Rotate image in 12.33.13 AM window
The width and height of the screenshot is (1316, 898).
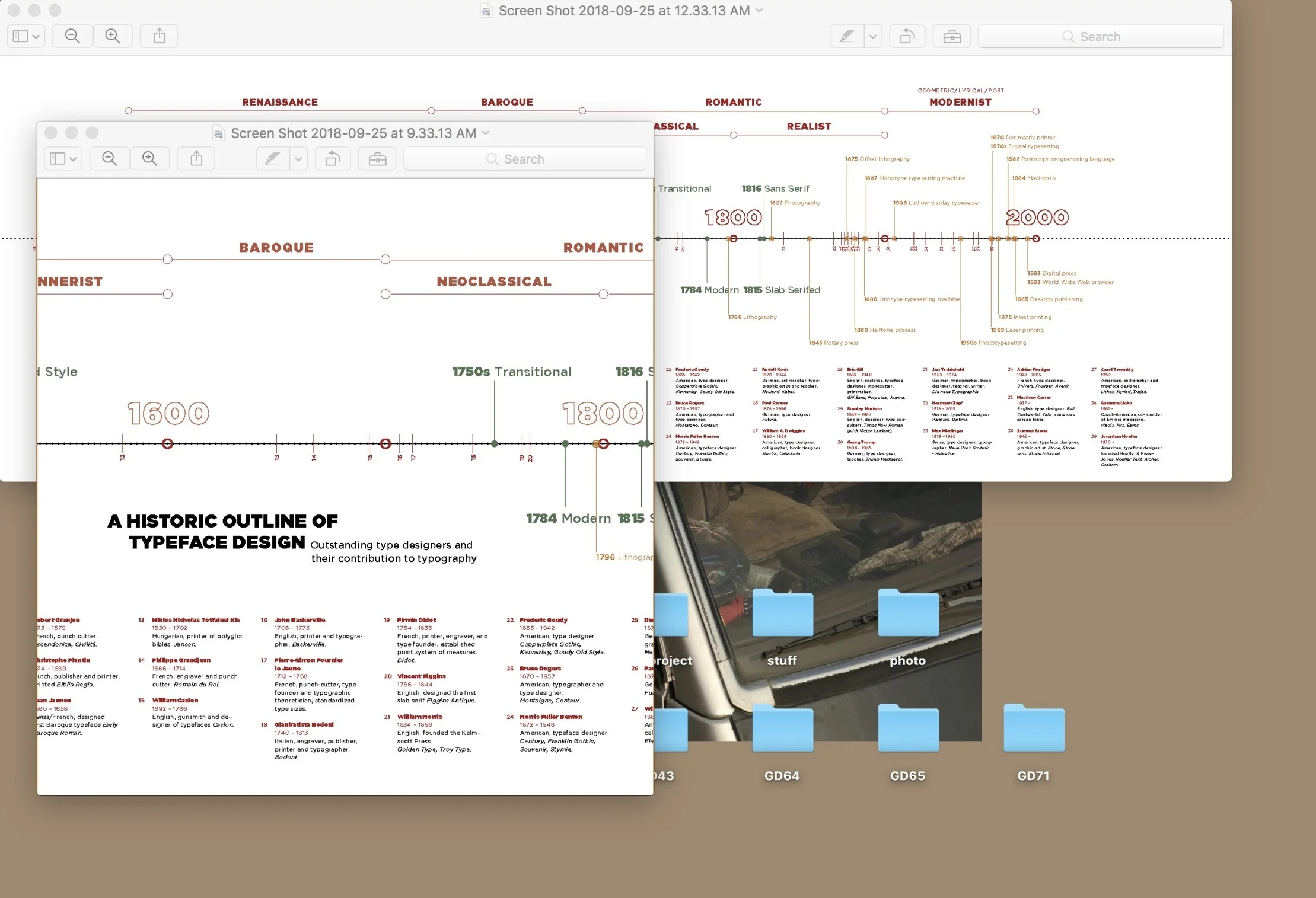907,36
